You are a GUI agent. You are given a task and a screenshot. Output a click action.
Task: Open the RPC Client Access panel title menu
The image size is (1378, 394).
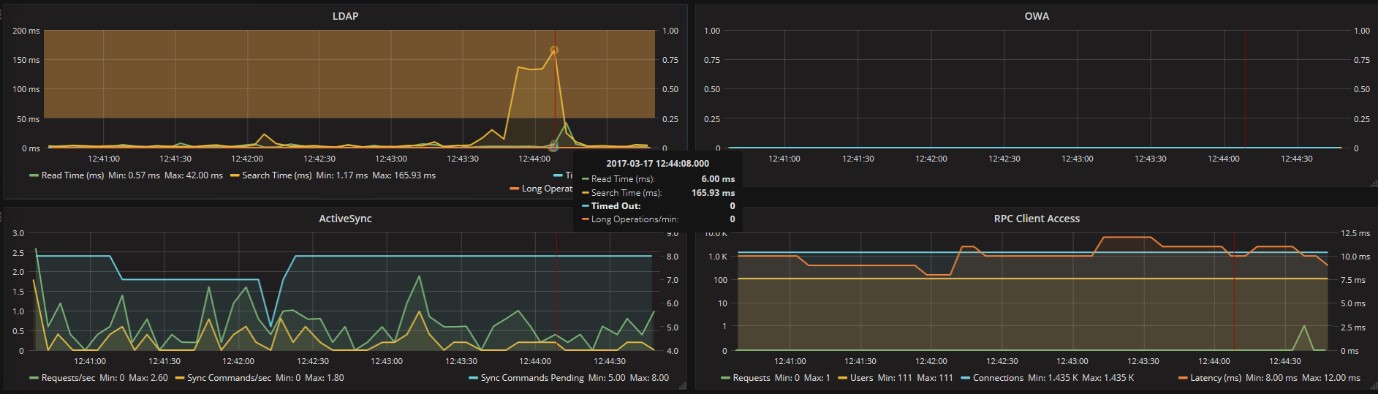coord(1036,219)
